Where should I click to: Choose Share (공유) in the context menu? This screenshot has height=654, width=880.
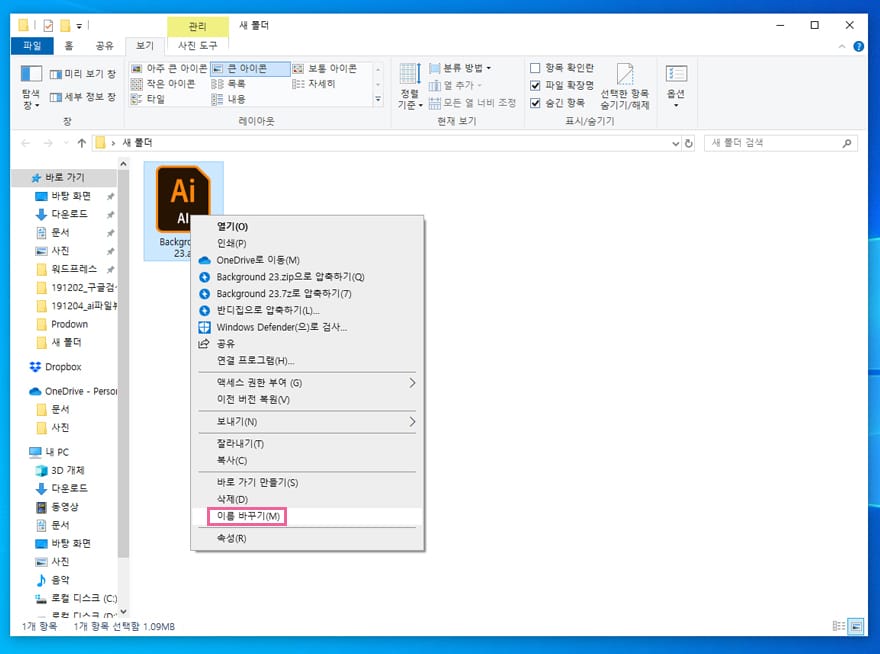[x=308, y=344]
